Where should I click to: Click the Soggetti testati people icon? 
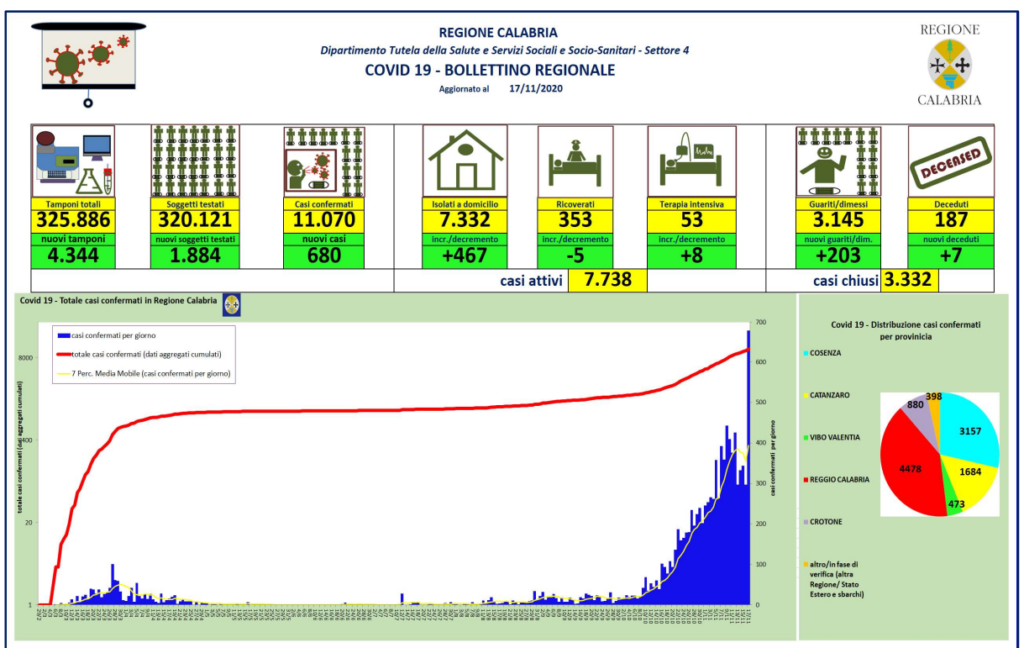pos(194,160)
